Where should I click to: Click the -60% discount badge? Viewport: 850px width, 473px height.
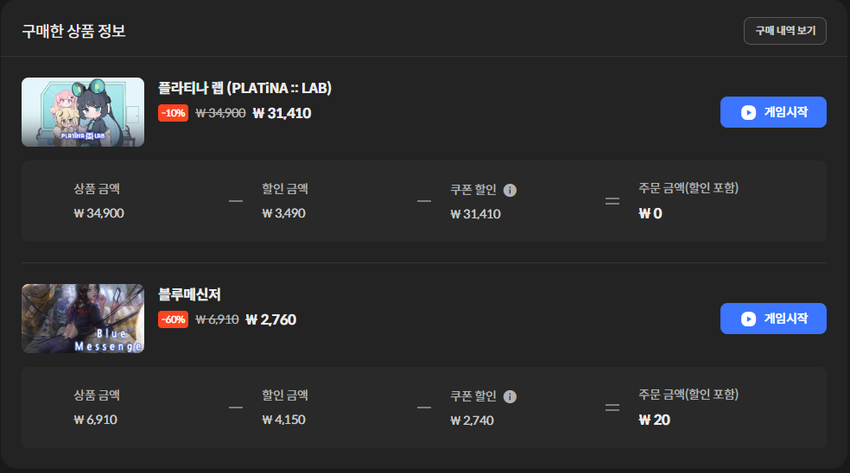[173, 320]
